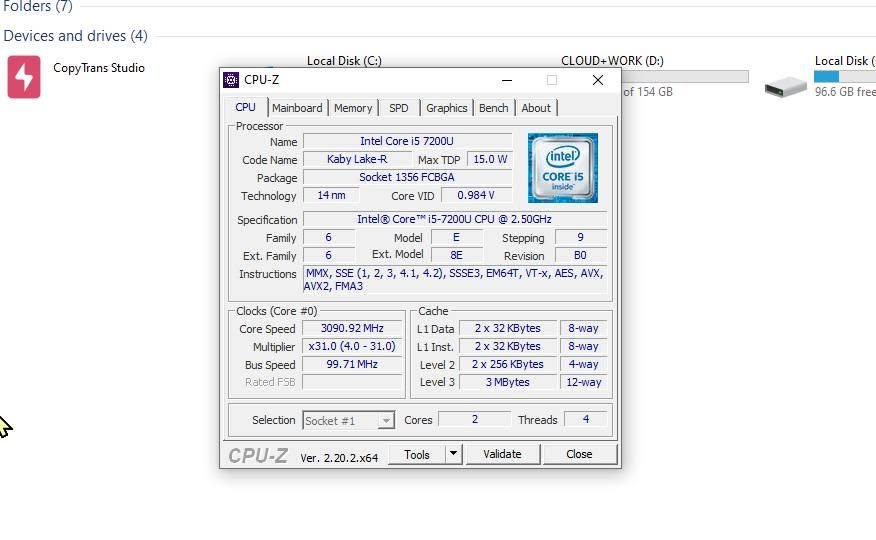Click the Core Speed value 3090.92 MHz
This screenshot has width=876, height=540.
[352, 328]
